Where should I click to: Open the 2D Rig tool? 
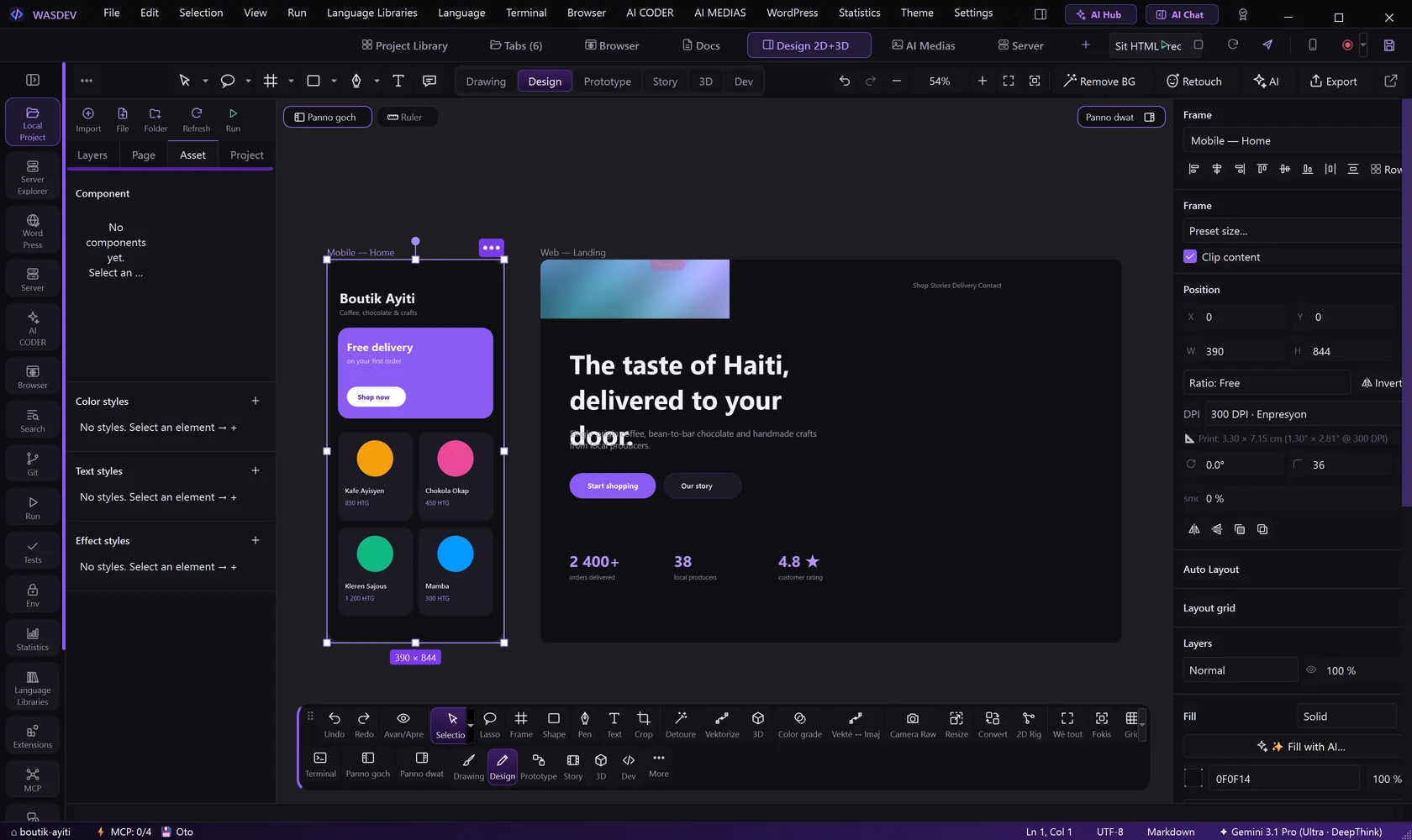tap(1029, 724)
